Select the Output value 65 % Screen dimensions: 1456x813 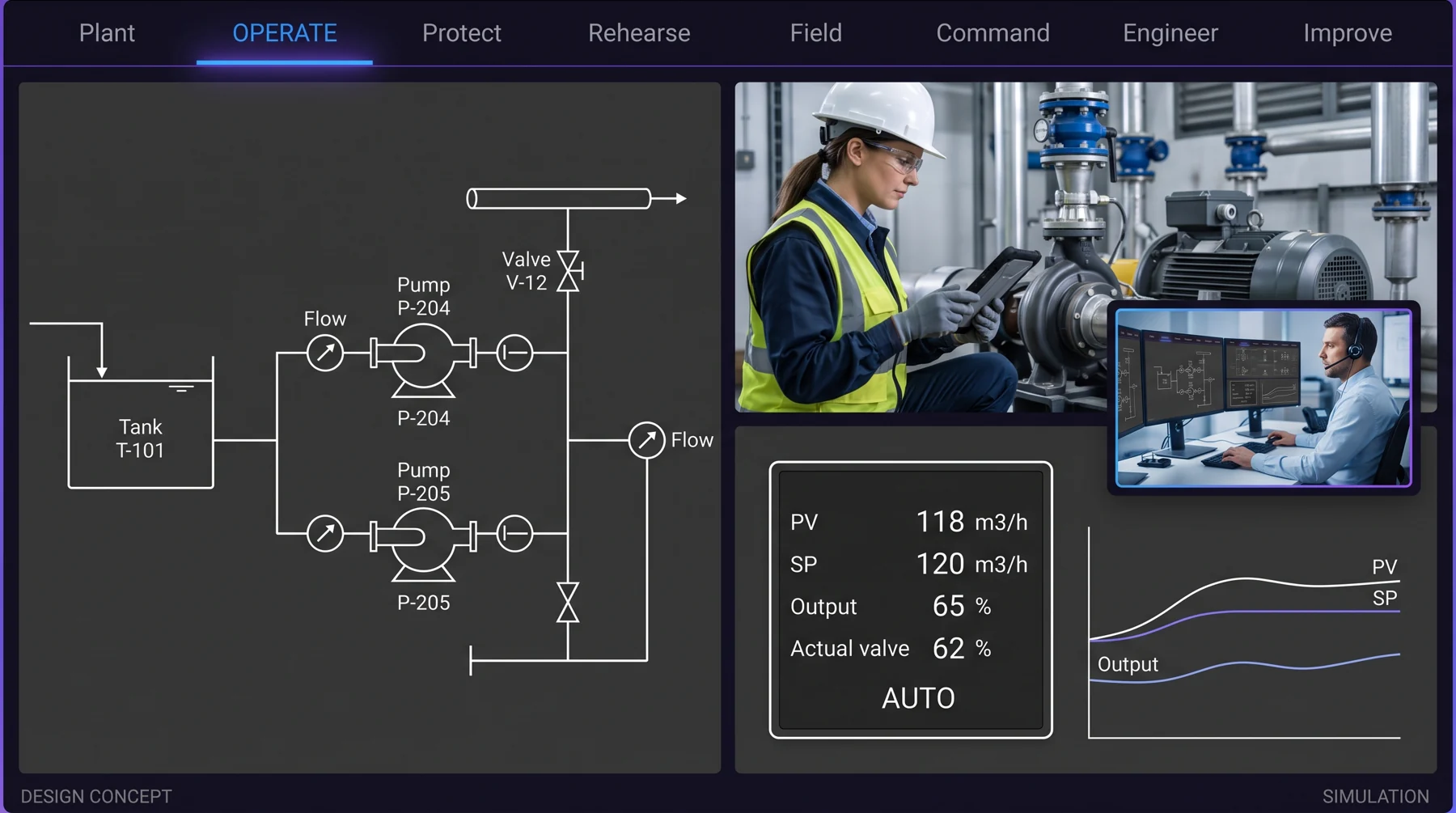pyautogui.click(x=962, y=606)
